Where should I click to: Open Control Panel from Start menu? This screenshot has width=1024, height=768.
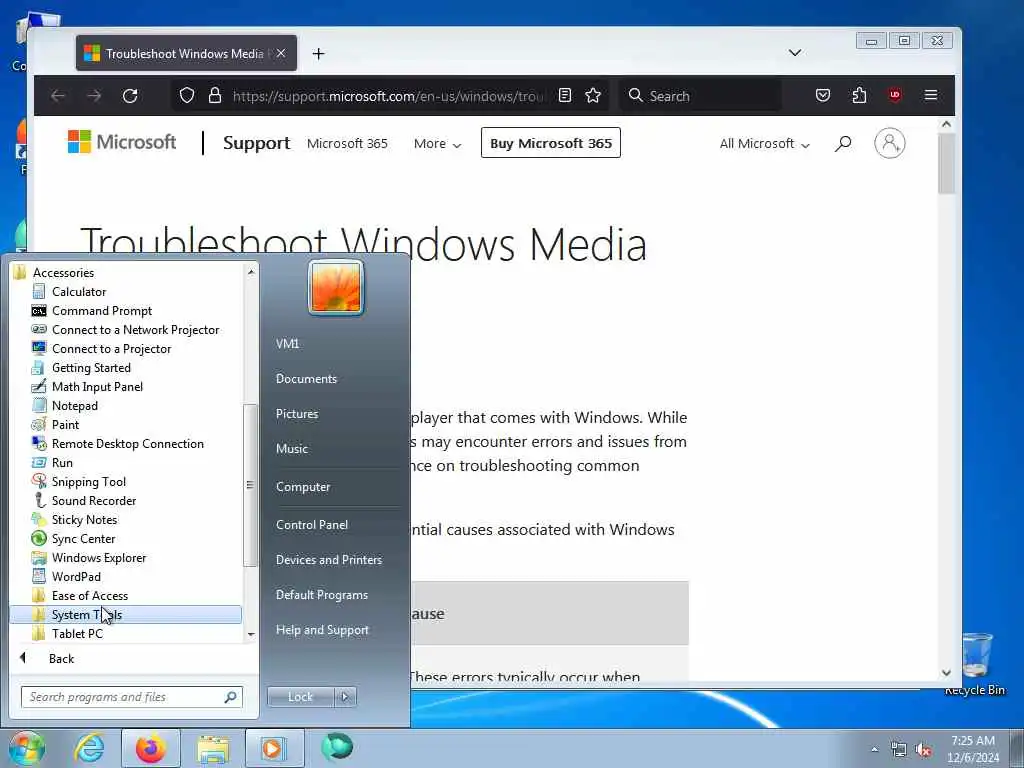coord(312,524)
